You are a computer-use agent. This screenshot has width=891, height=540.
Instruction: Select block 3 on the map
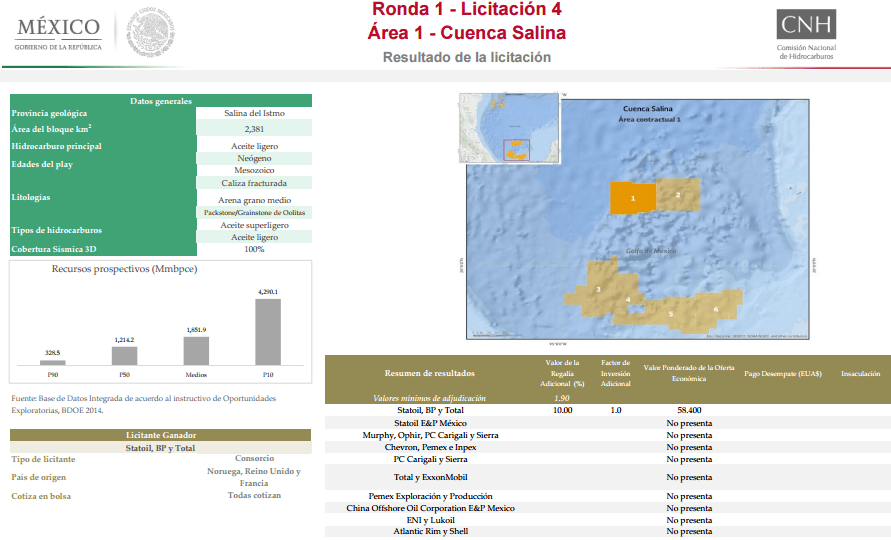(x=598, y=289)
